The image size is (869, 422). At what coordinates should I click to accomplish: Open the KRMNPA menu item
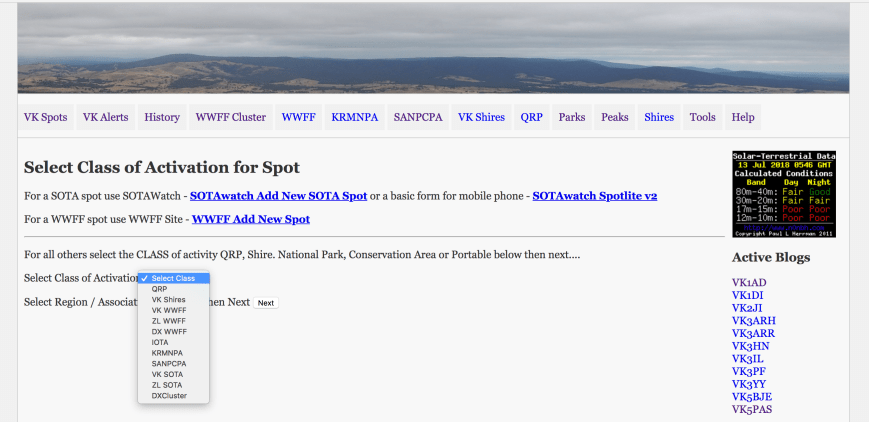(354, 117)
